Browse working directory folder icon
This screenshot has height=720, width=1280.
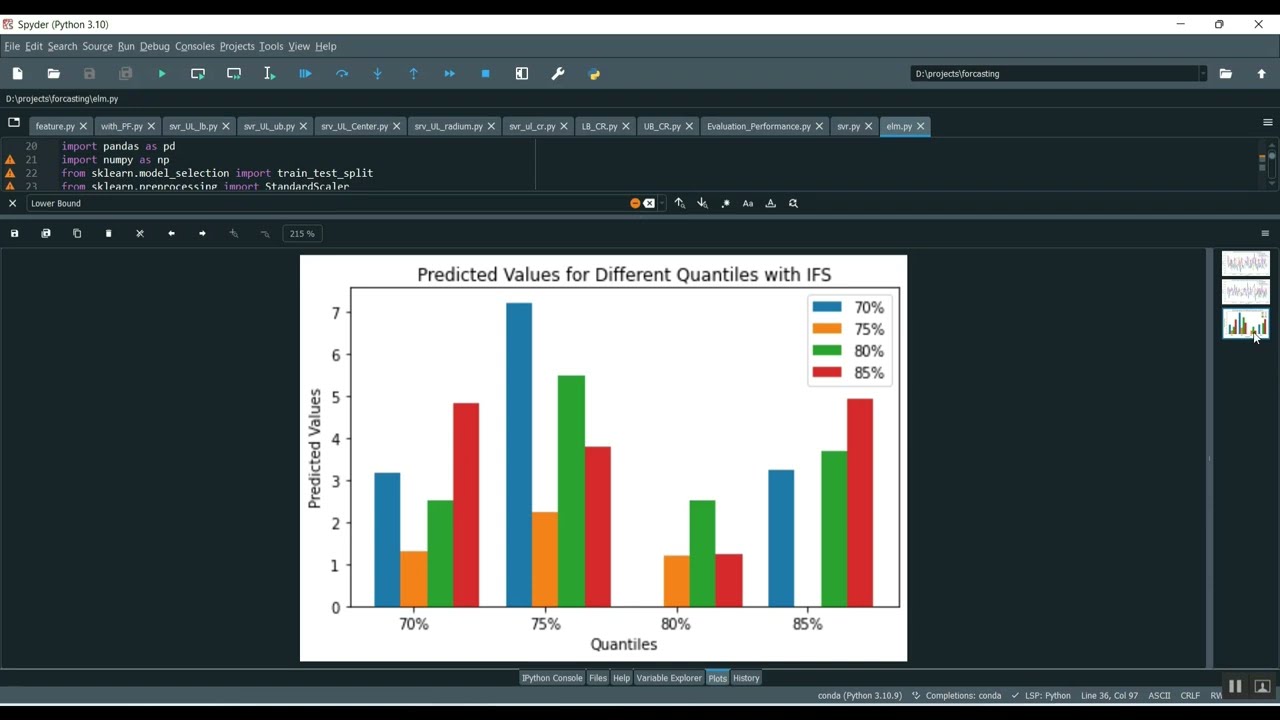pyautogui.click(x=1226, y=74)
